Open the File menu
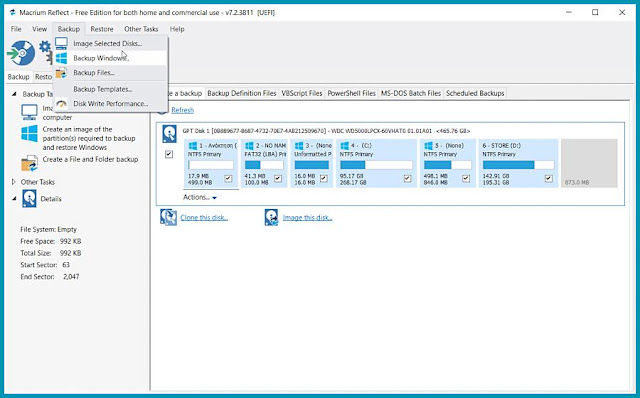This screenshot has width=640, height=398. 16,29
